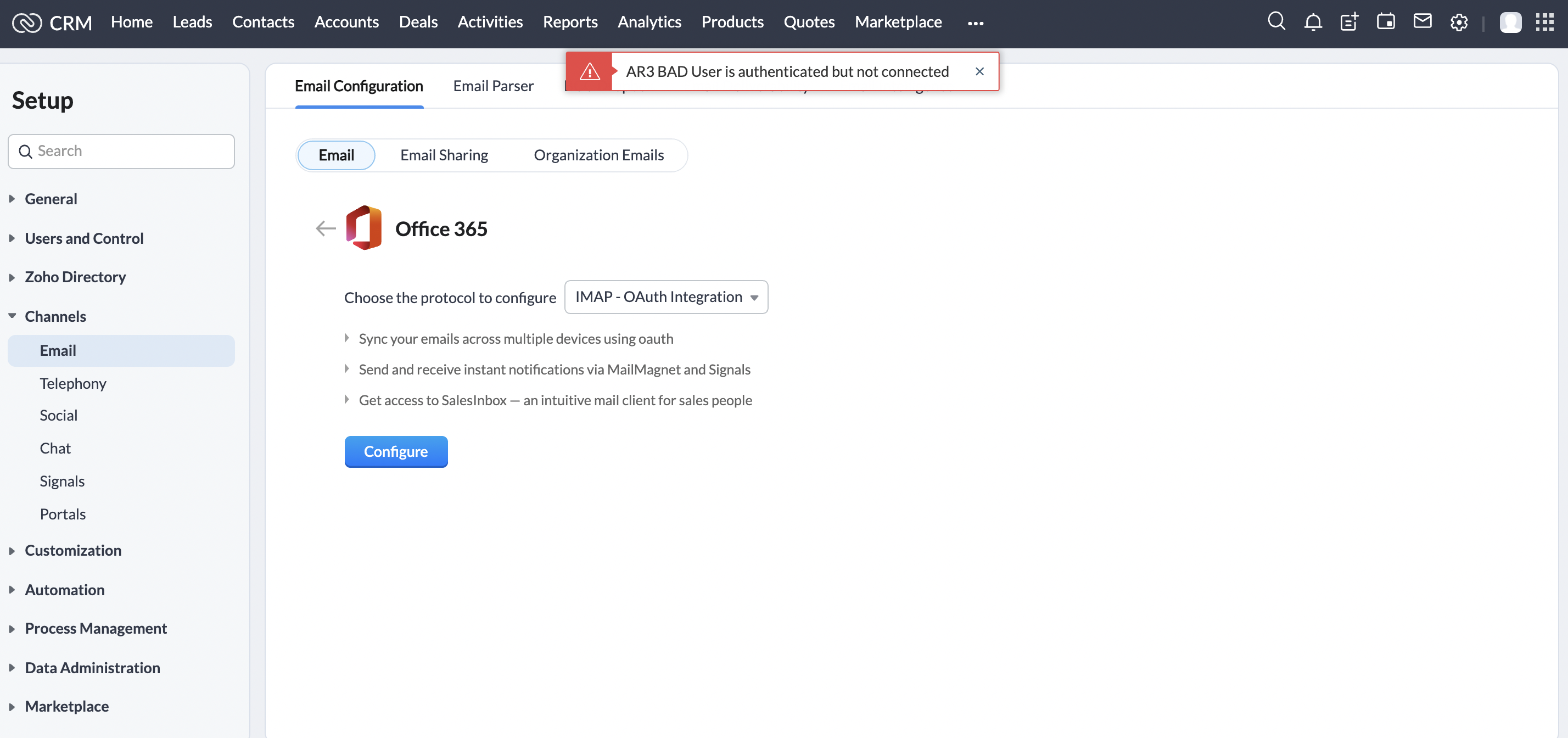Click the back arrow beside Office 365
The height and width of the screenshot is (738, 1568).
coord(326,228)
